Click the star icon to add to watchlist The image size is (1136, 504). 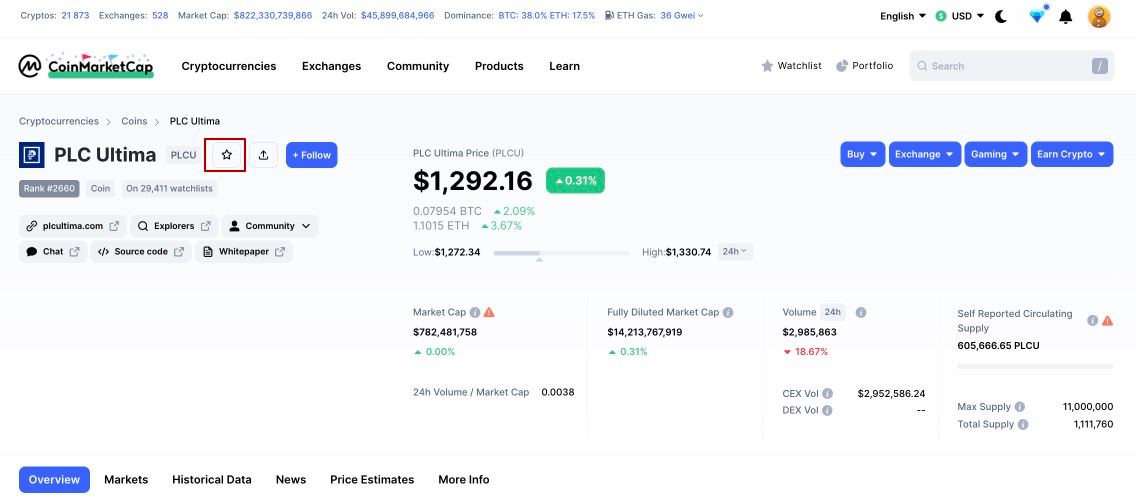click(x=226, y=155)
